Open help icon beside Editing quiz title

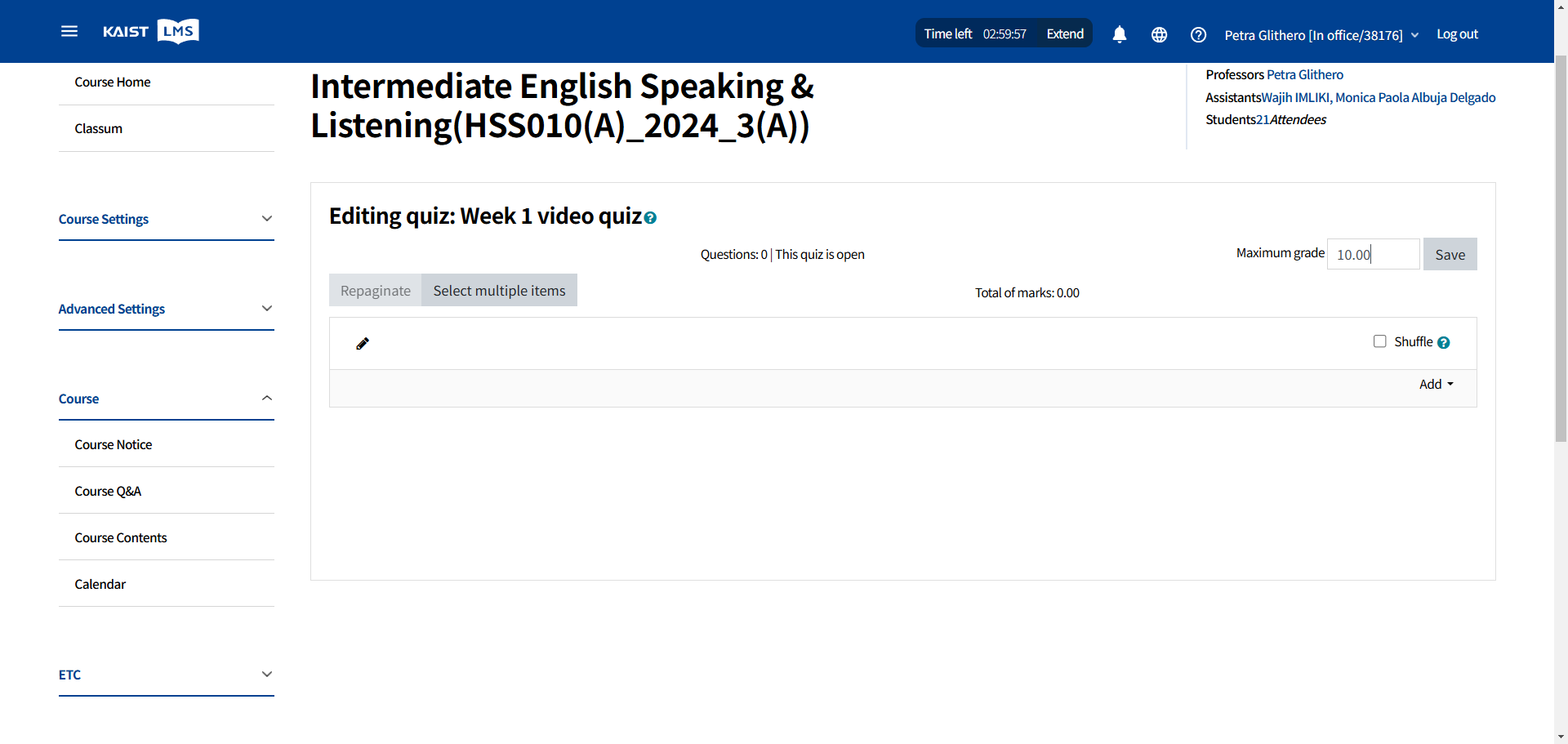650,218
